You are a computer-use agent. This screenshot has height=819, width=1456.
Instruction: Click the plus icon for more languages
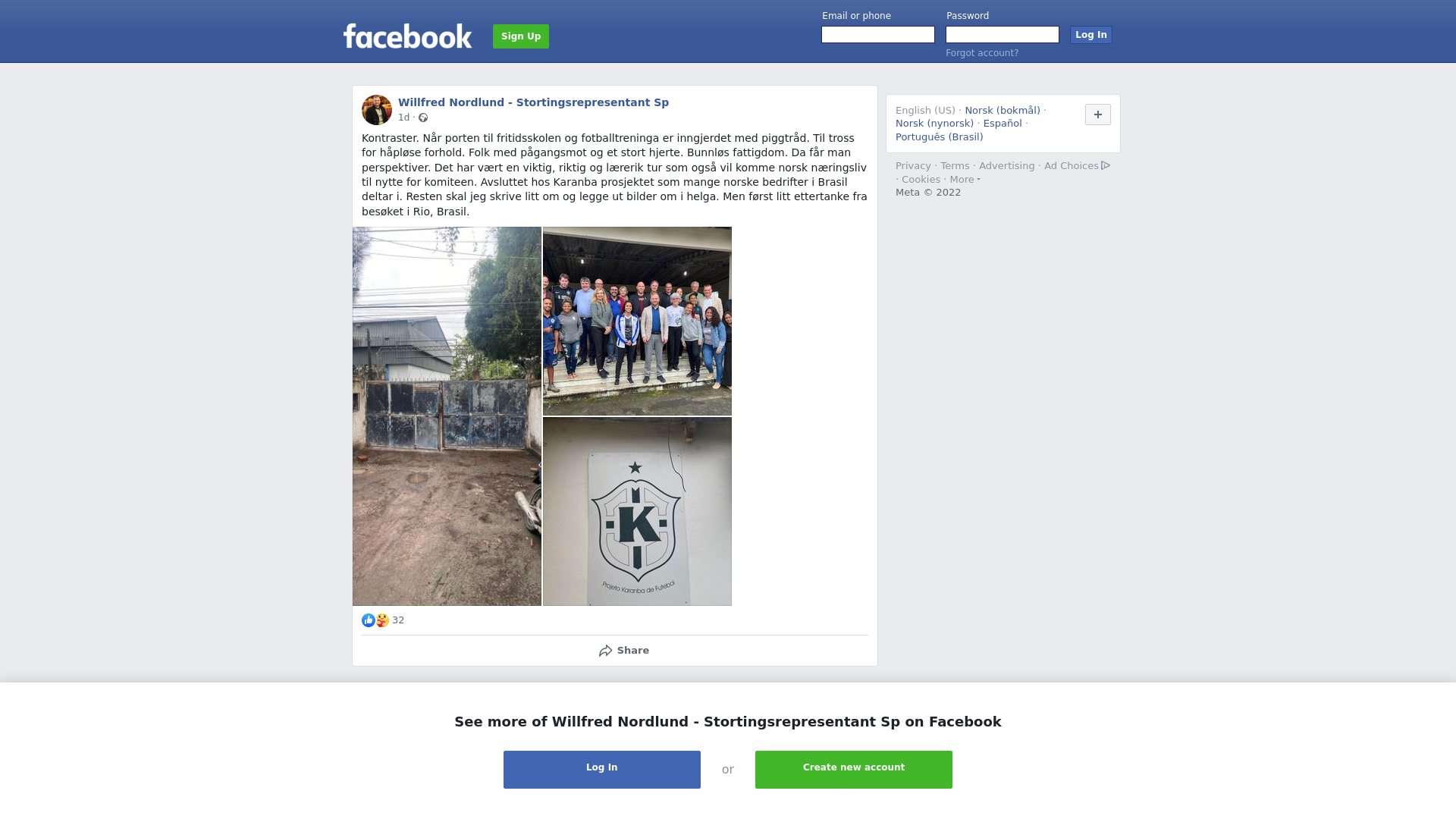pos(1098,115)
